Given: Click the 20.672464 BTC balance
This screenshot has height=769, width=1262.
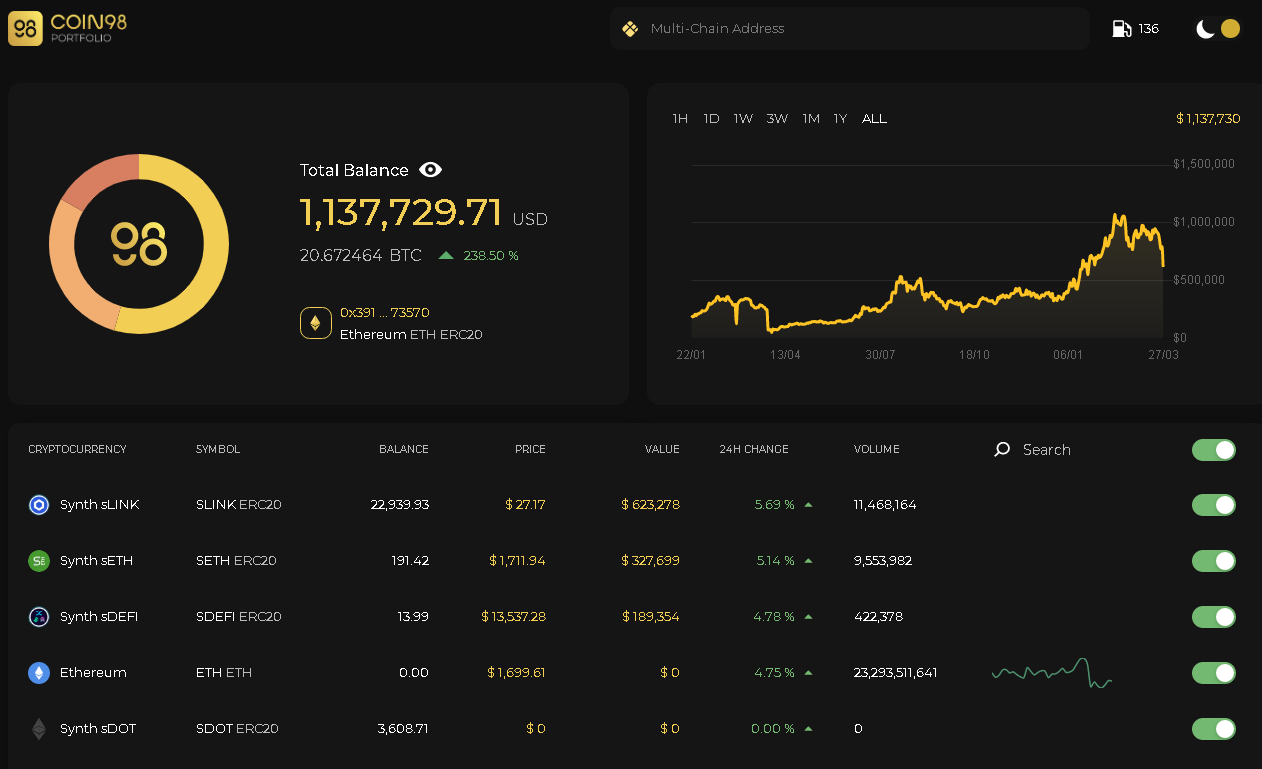Looking at the screenshot, I should [361, 256].
